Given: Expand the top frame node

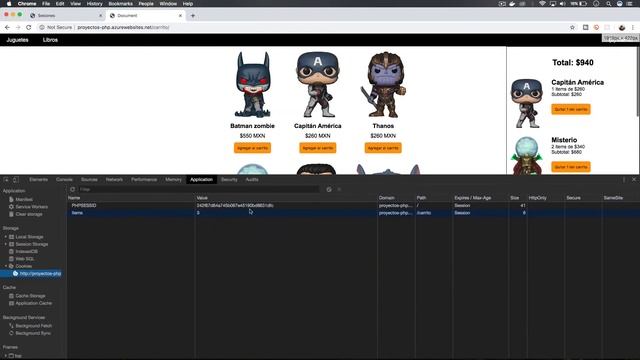Looking at the screenshot, I should click(x=6, y=356).
